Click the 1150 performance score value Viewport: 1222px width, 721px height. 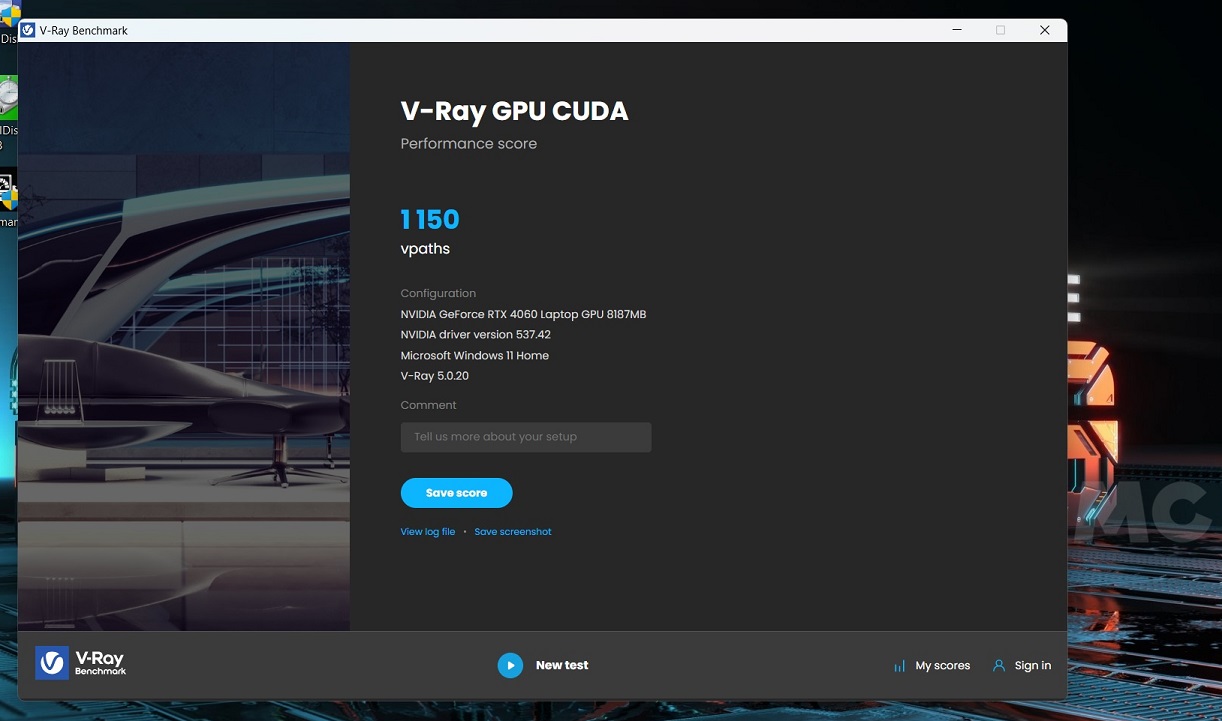pos(429,219)
